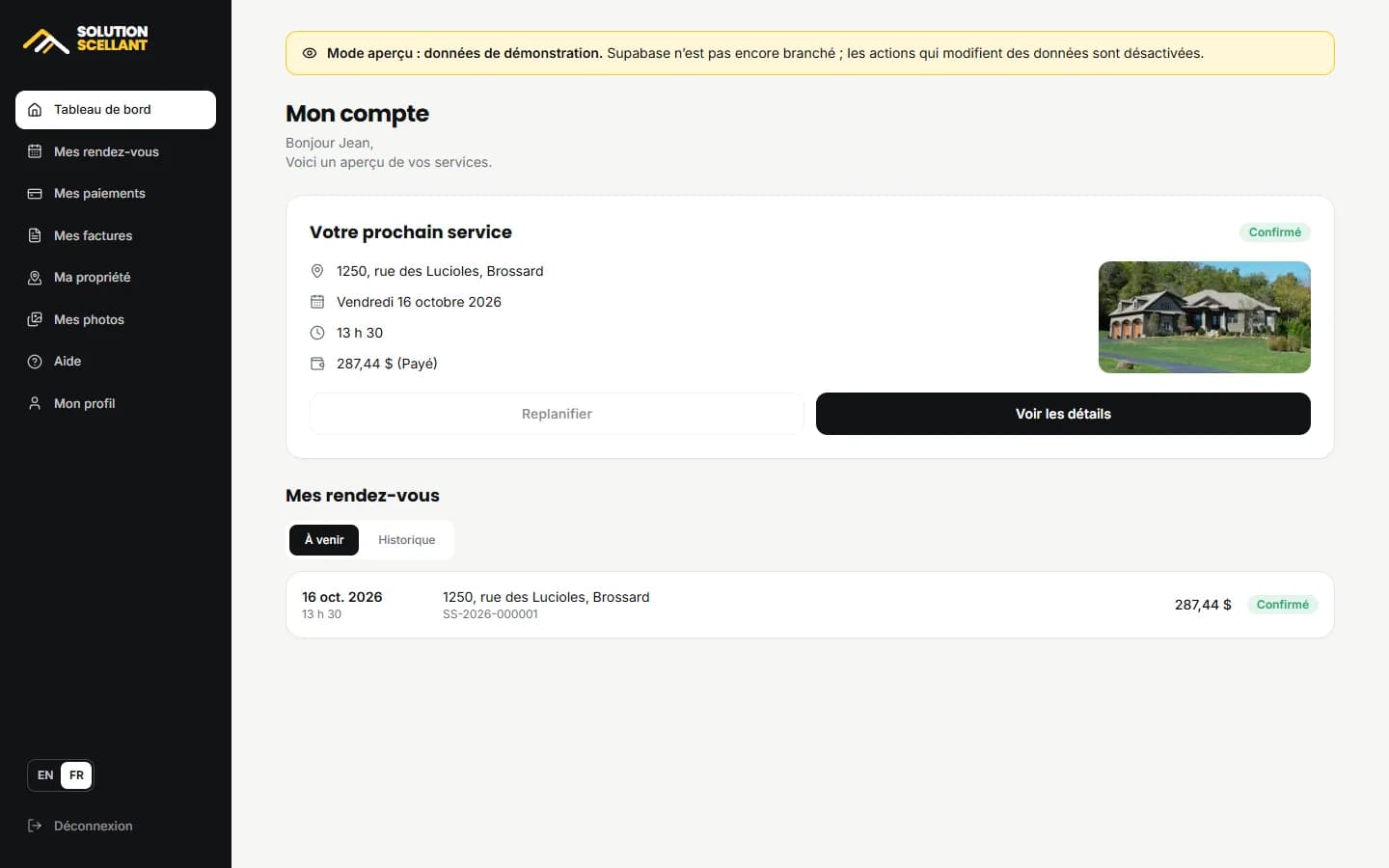The image size is (1389, 868).
Task: Open the 16 oct. 2026 appointment row
Action: pos(810,605)
